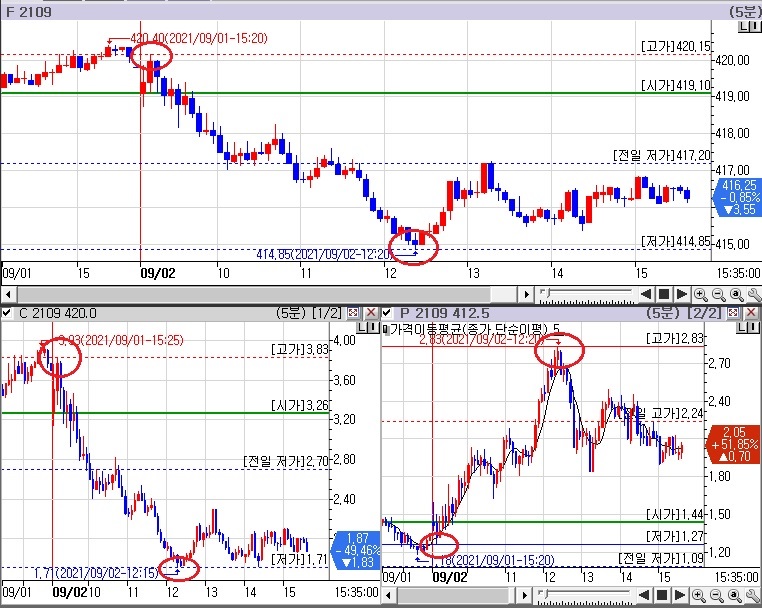Click (5분) interval label on C 2109 panel
Viewport: 762px width, 608px height.
click(x=292, y=313)
